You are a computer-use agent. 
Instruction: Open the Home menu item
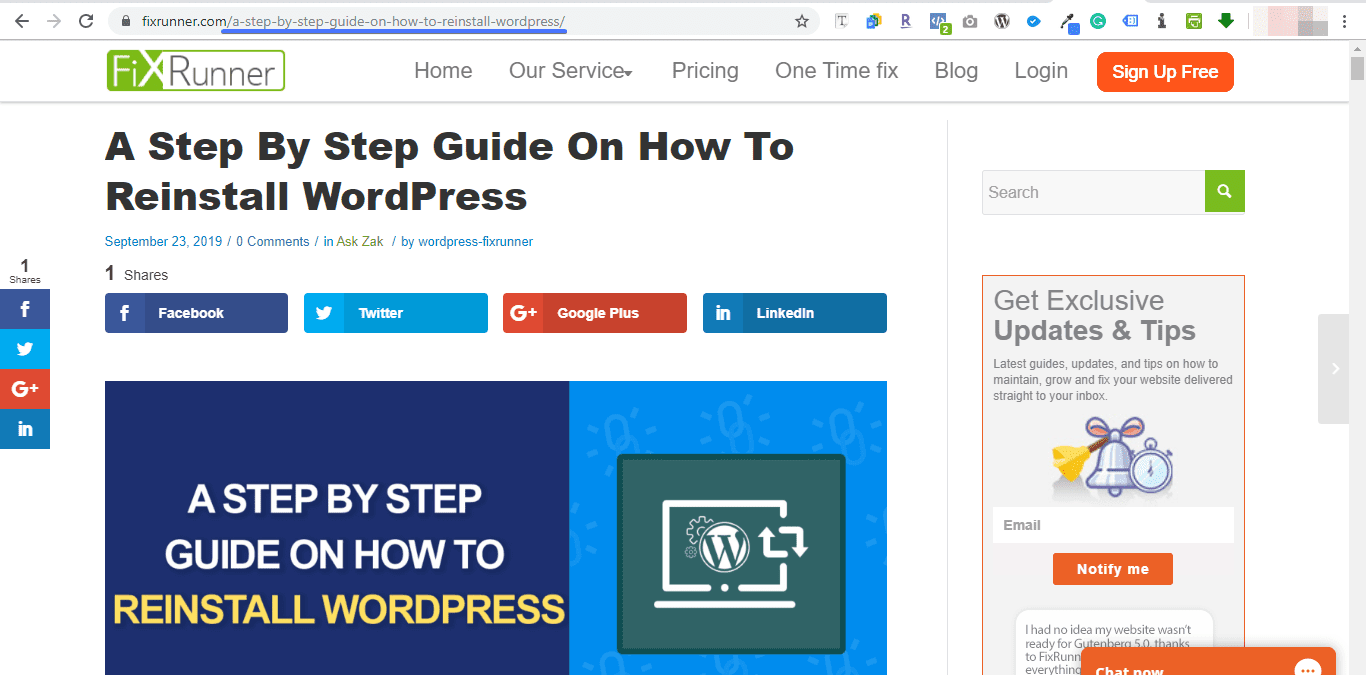[443, 71]
